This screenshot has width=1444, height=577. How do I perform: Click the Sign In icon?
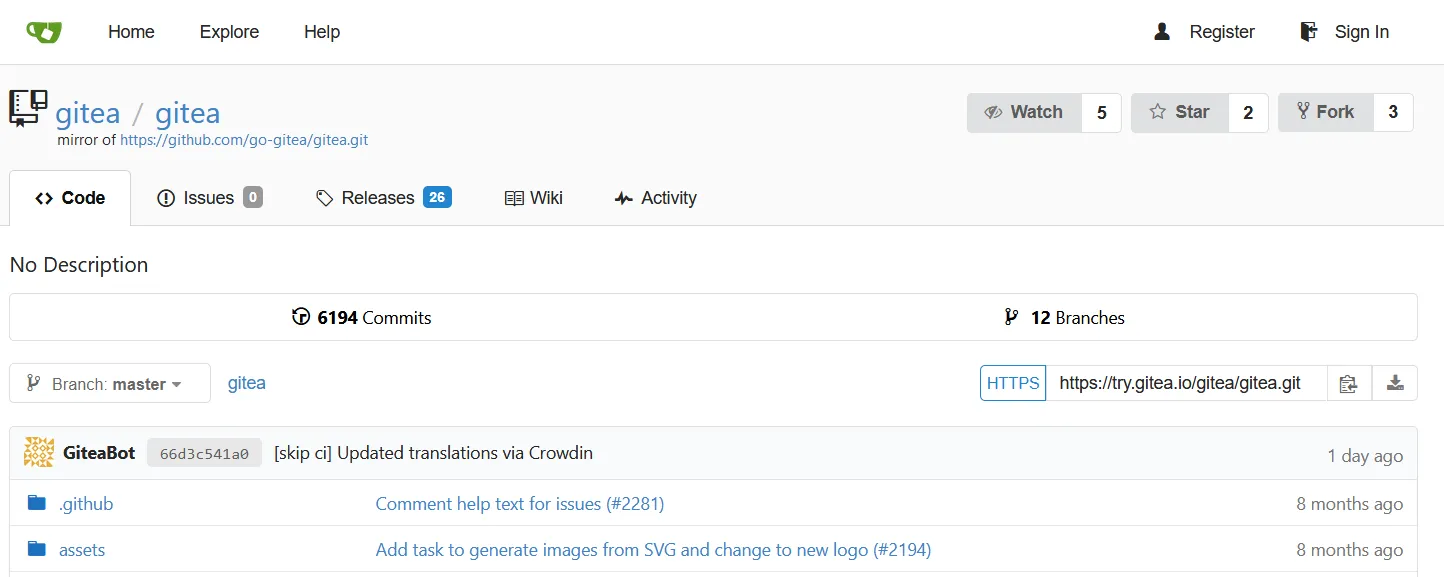point(1308,32)
